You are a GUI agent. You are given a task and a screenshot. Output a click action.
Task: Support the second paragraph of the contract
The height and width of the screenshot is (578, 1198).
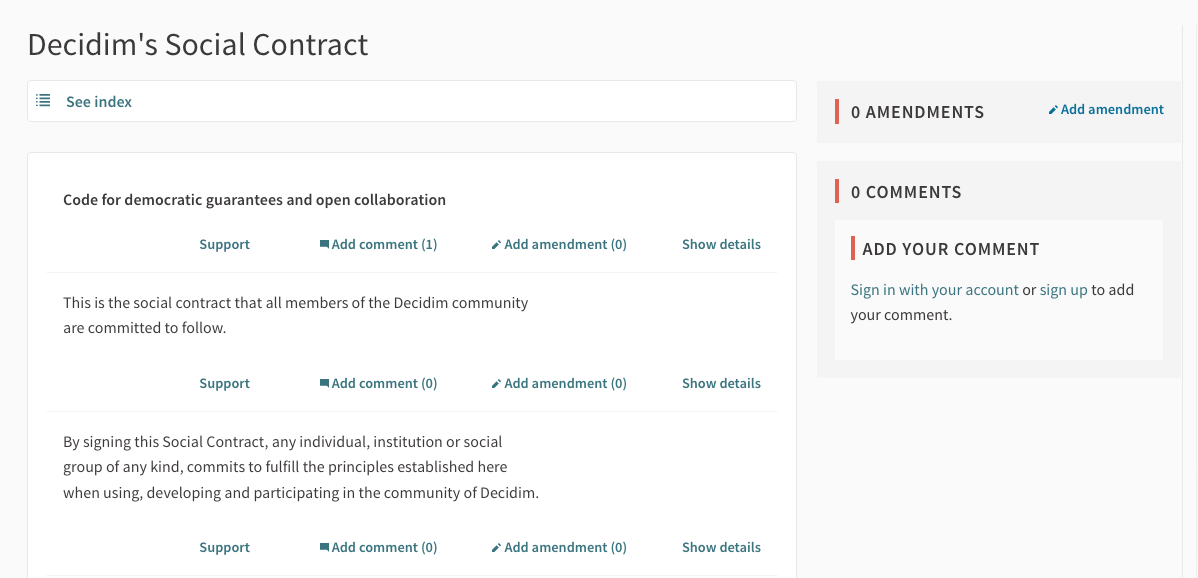224,382
